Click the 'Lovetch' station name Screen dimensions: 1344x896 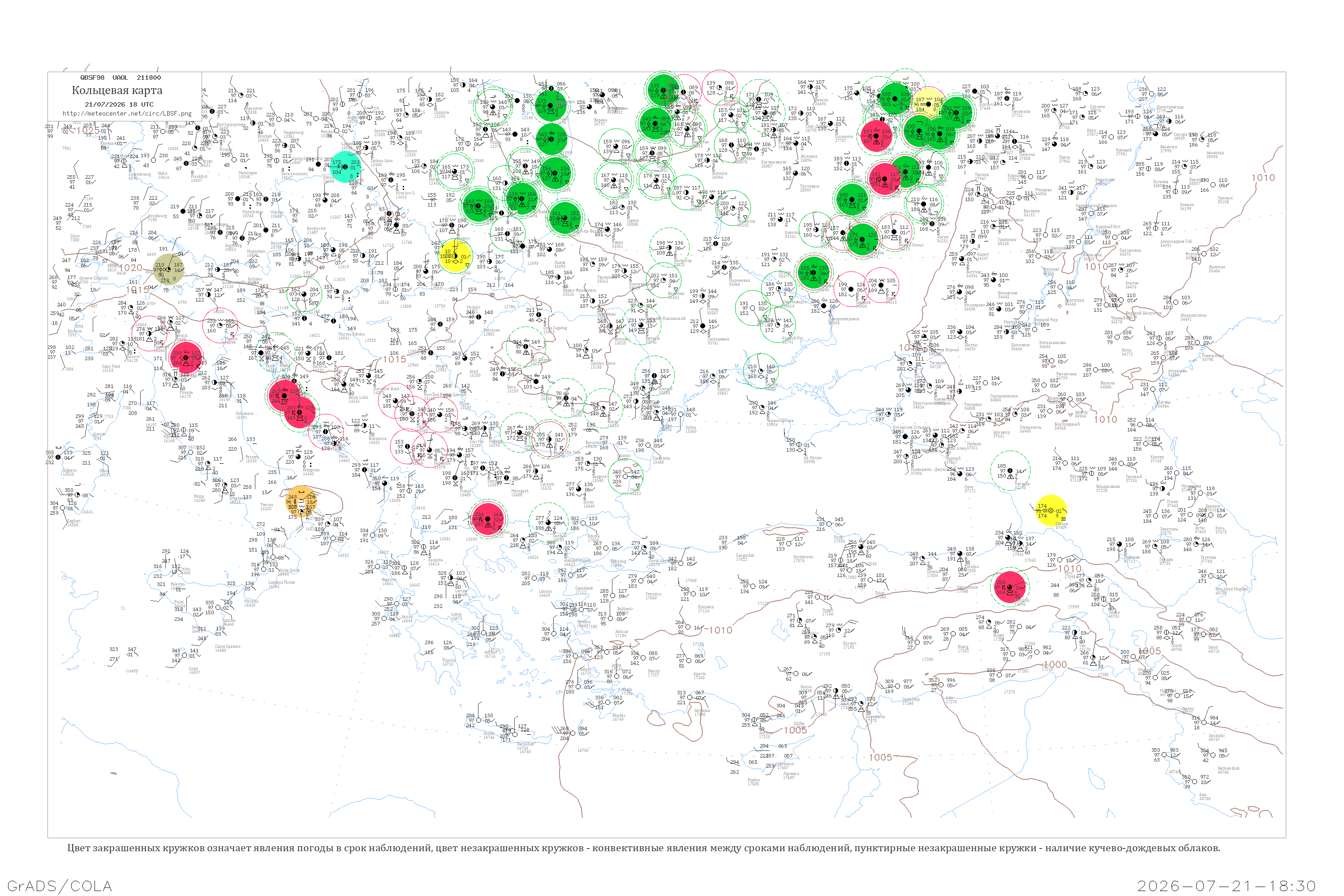point(547,485)
